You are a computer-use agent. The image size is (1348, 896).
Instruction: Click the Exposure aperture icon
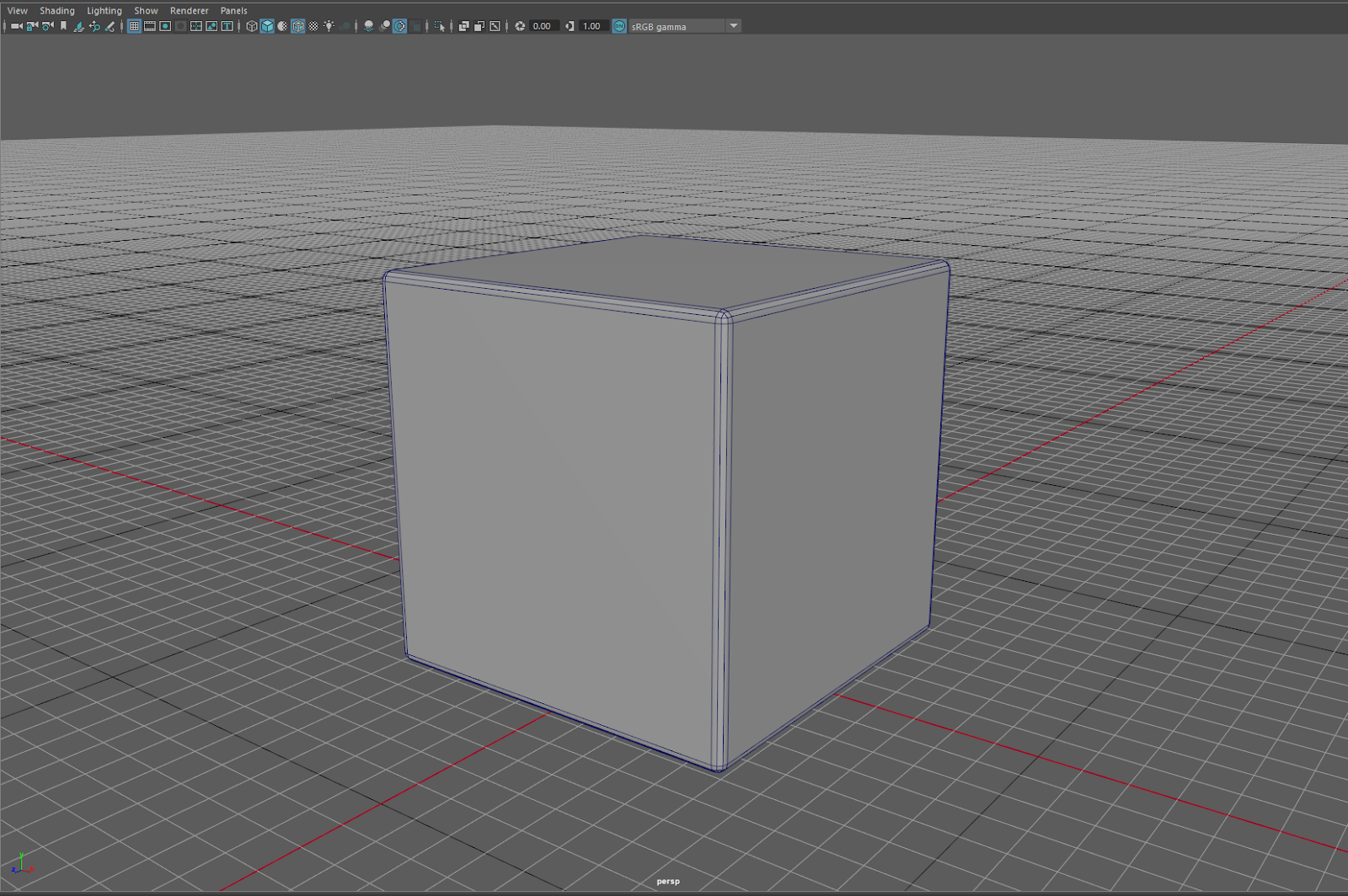point(520,26)
